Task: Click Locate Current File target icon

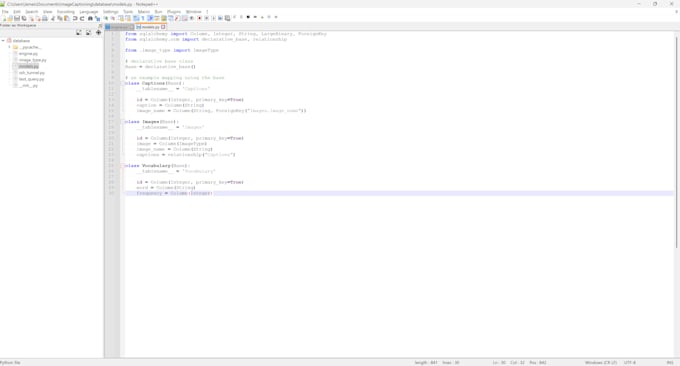Action: pyautogui.click(x=98, y=33)
